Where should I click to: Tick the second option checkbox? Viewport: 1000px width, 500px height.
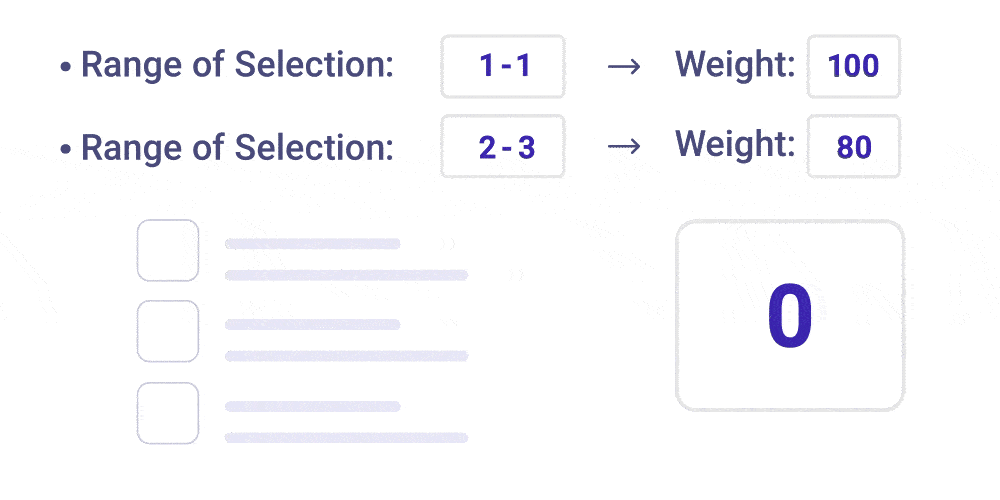pyautogui.click(x=167, y=332)
